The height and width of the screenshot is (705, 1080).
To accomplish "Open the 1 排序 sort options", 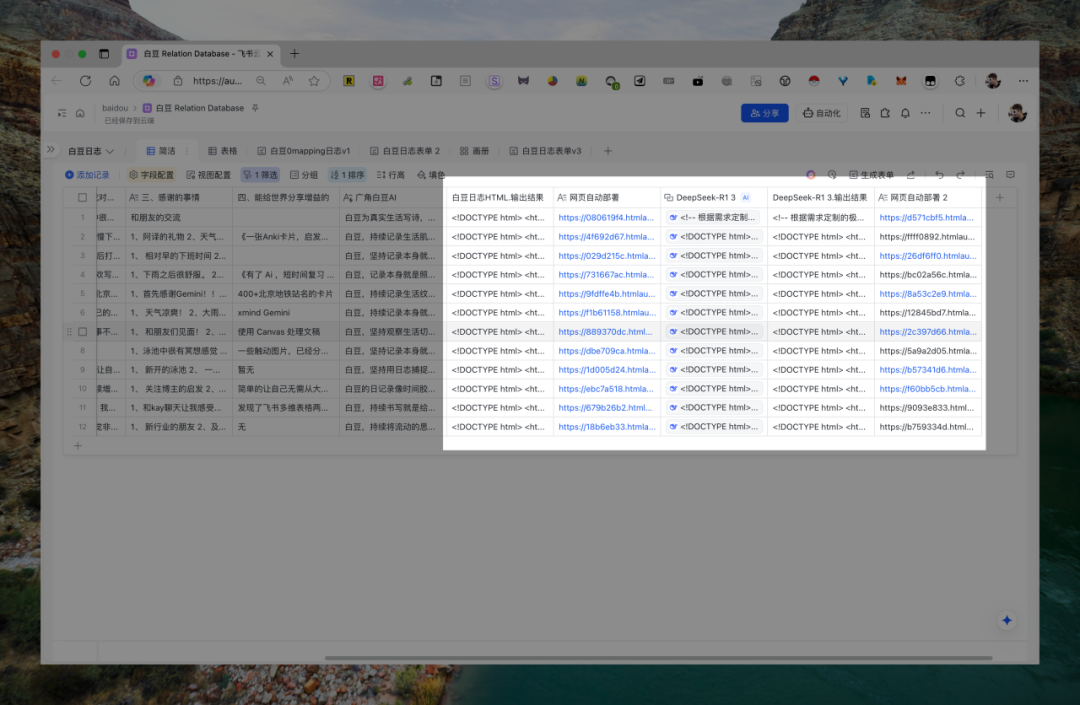I will coord(347,175).
